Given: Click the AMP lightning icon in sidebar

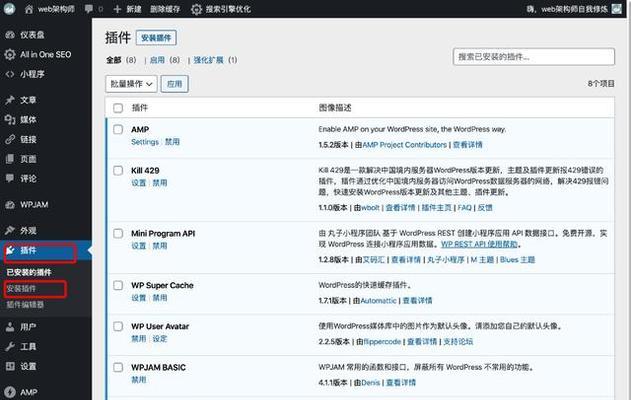Looking at the screenshot, I should coord(10,392).
